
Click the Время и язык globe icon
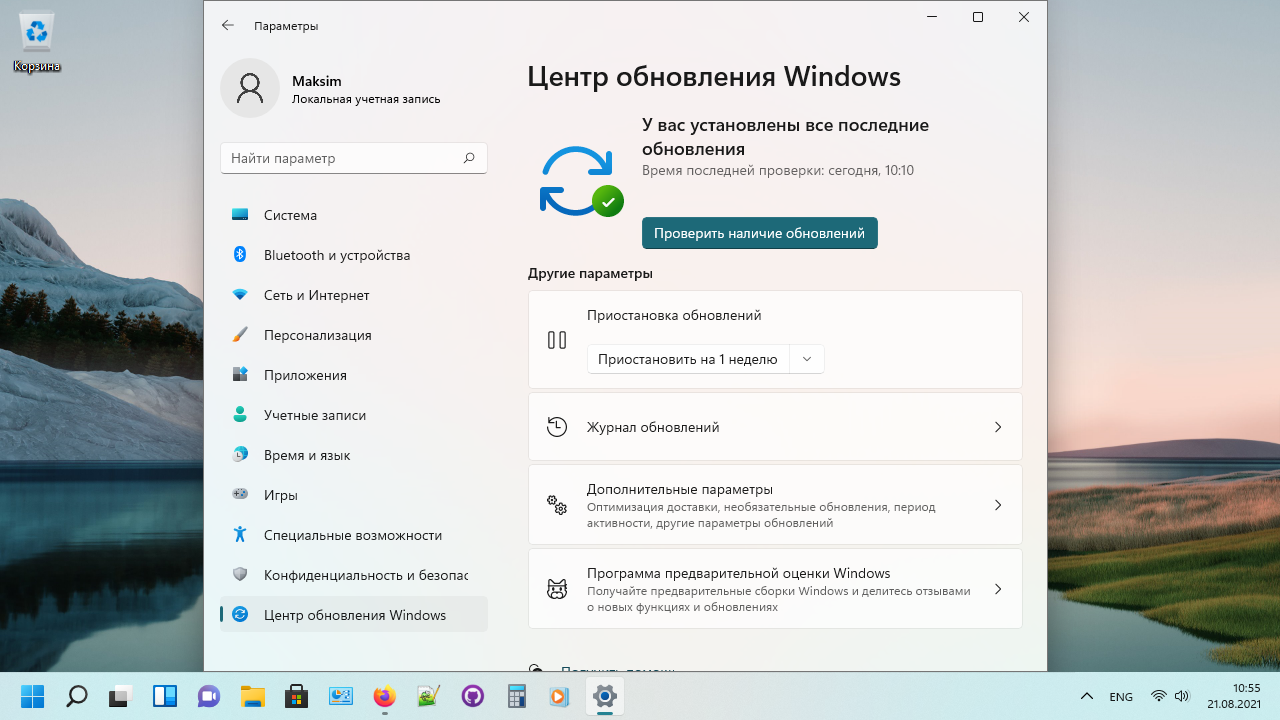click(x=240, y=455)
